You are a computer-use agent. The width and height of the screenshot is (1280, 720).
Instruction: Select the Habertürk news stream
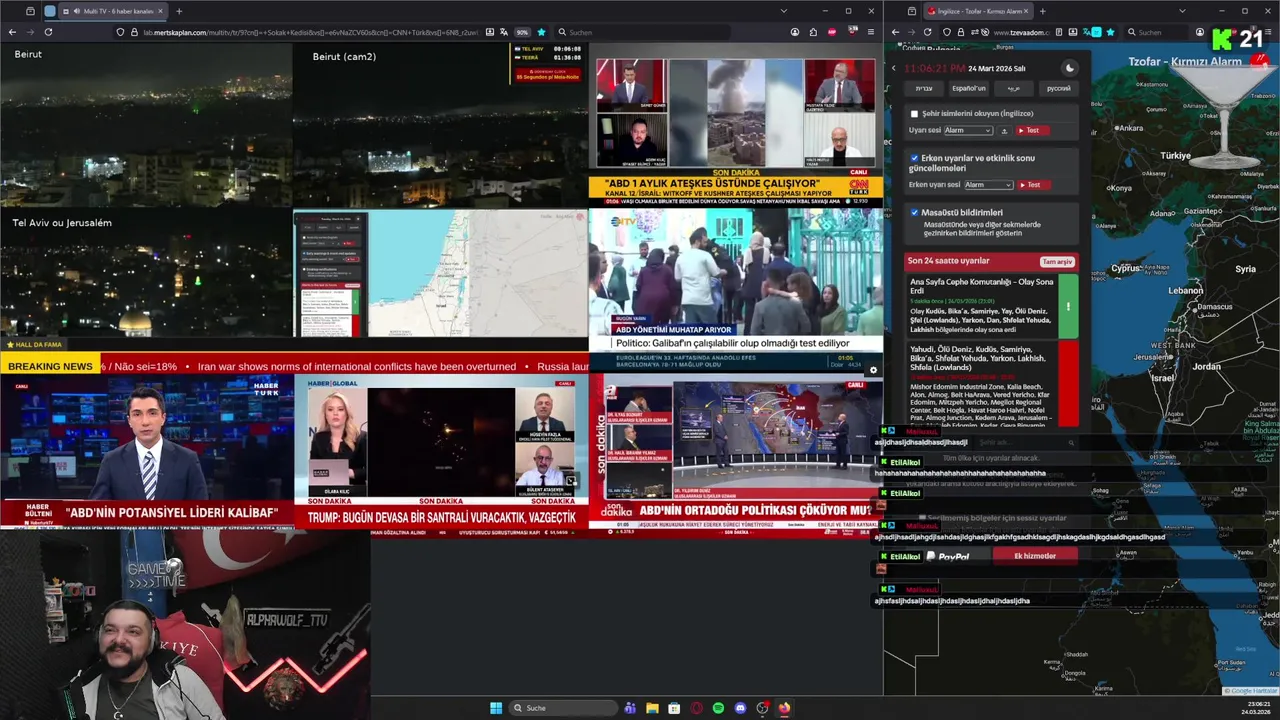[146, 455]
